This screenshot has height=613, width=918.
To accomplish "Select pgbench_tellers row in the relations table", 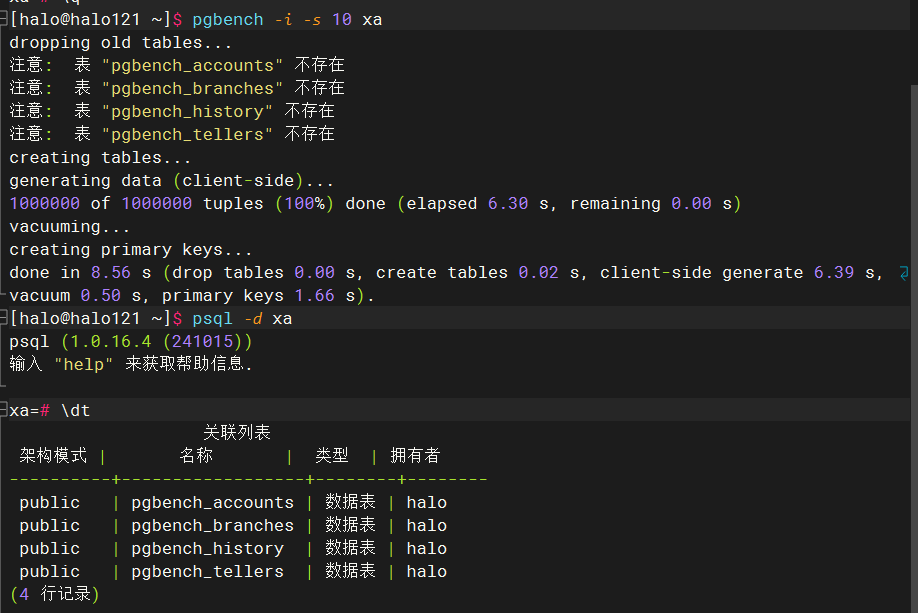I will click(207, 572).
